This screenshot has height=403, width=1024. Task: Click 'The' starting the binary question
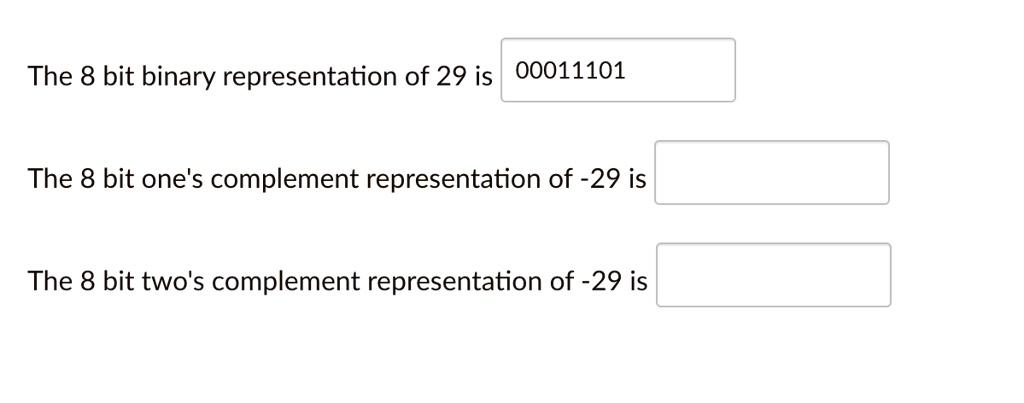[50, 76]
